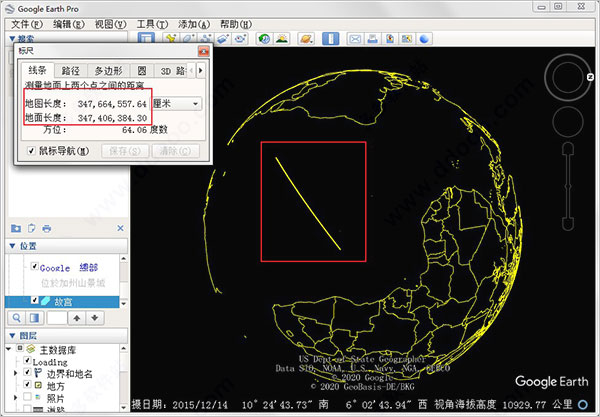
Task: Open the 视图(V) menu
Action: click(110, 24)
